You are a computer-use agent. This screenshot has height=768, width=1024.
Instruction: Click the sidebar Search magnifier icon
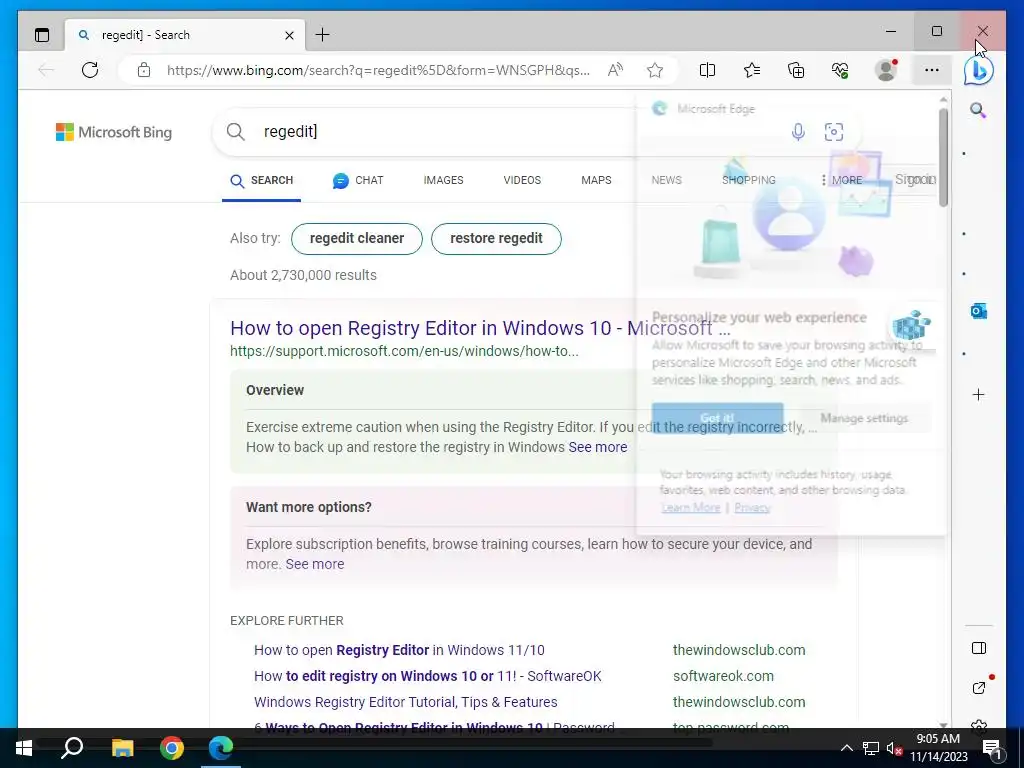tap(978, 110)
